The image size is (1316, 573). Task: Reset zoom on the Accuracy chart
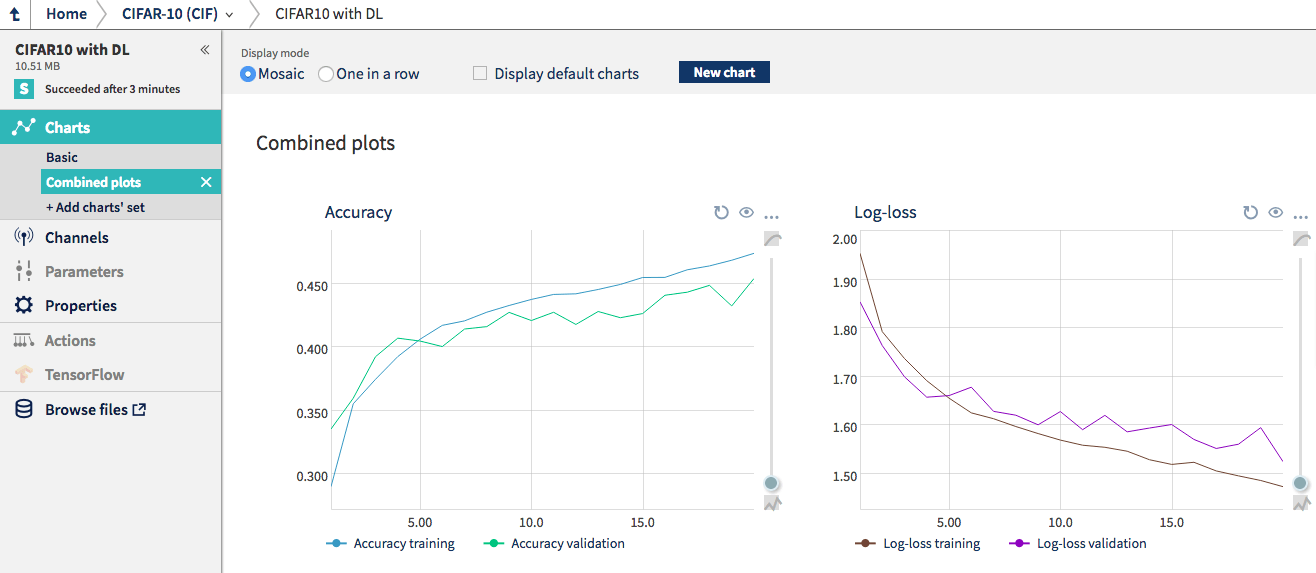click(721, 212)
